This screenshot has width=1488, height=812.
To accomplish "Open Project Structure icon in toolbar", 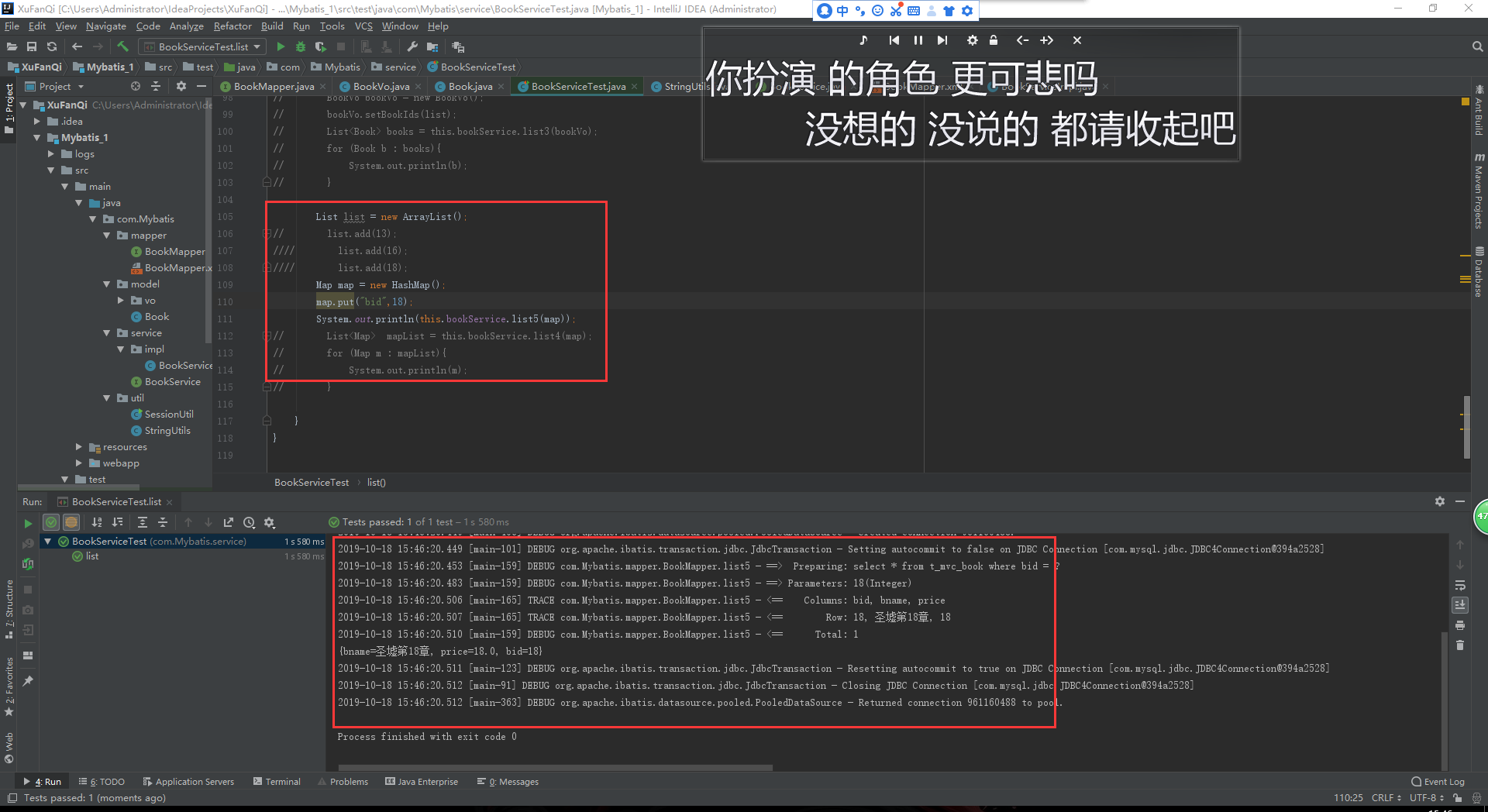I will point(432,47).
